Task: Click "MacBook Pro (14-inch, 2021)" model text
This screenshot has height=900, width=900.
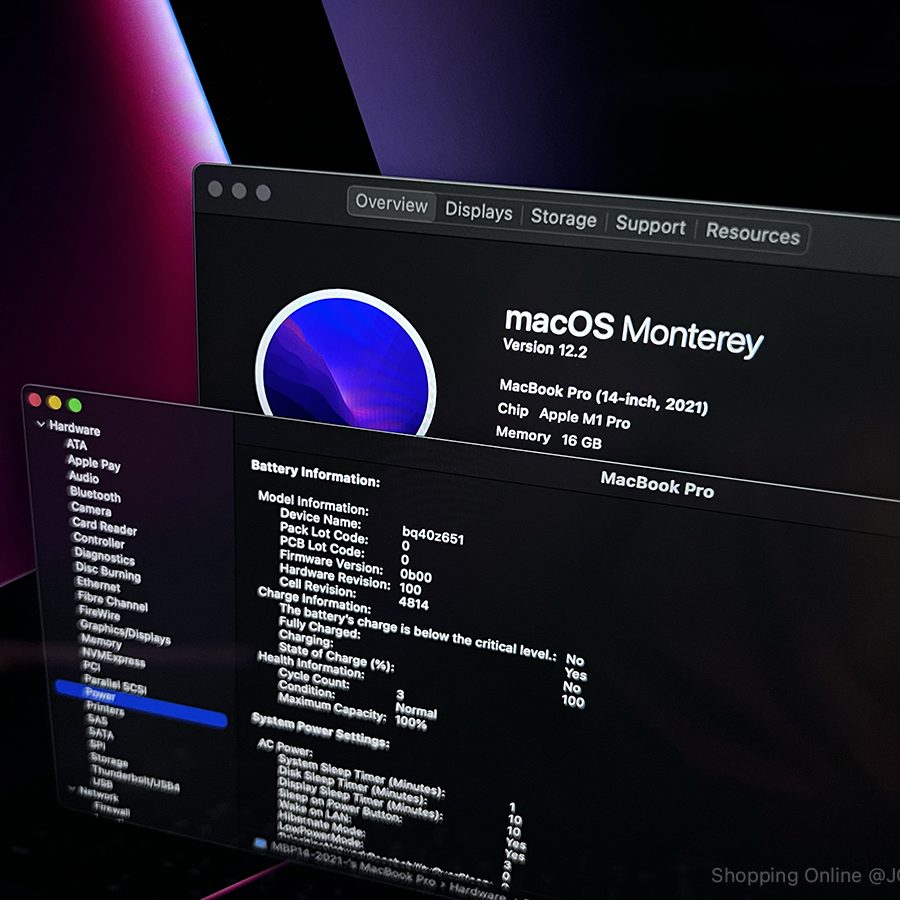Action: [x=603, y=396]
